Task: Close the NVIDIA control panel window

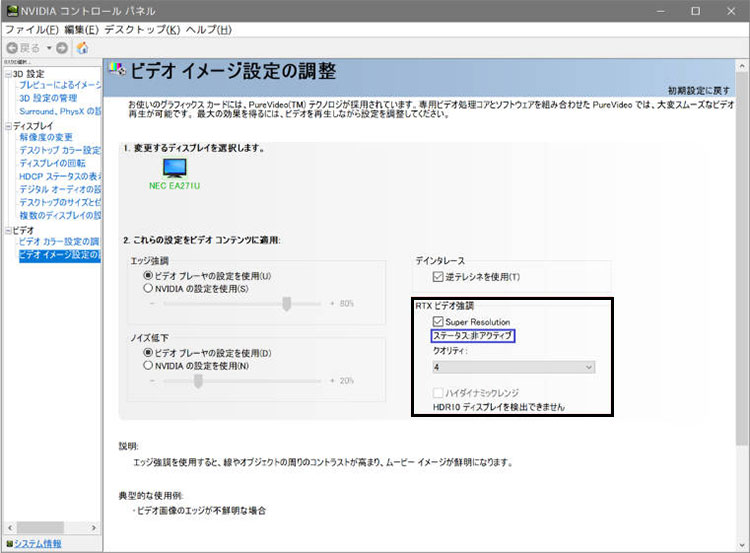Action: point(731,11)
